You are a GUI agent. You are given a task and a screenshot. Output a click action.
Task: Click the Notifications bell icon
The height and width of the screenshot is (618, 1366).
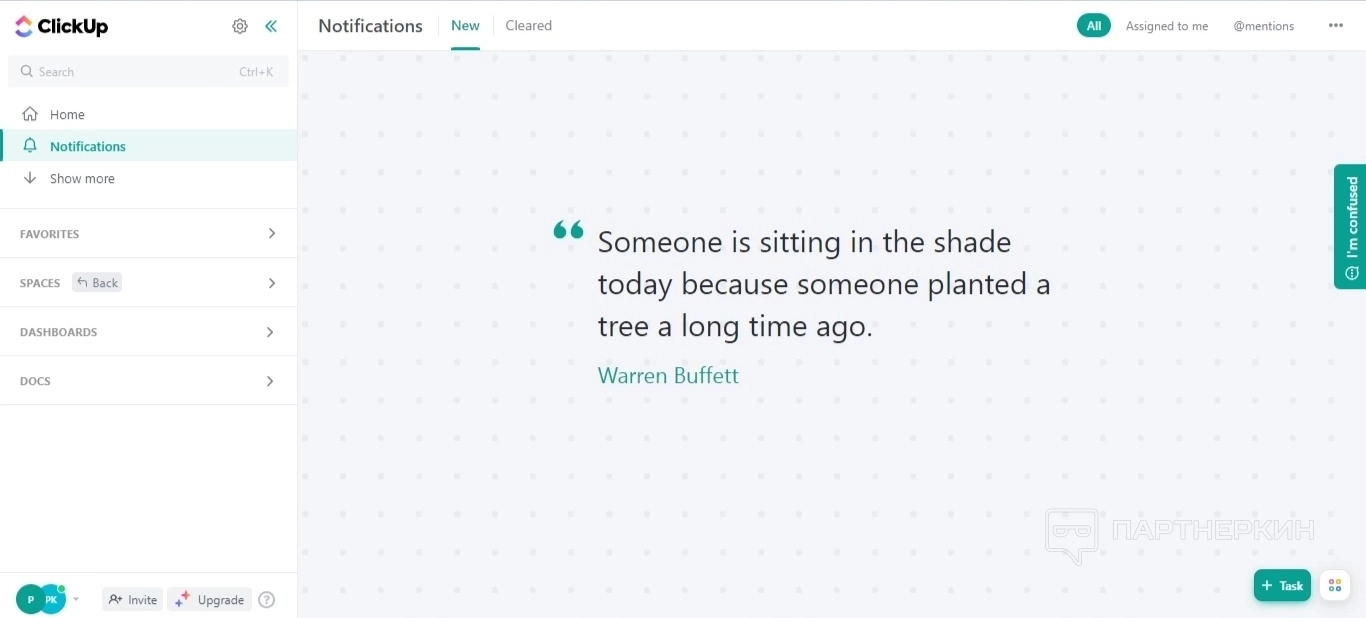[x=30, y=146]
